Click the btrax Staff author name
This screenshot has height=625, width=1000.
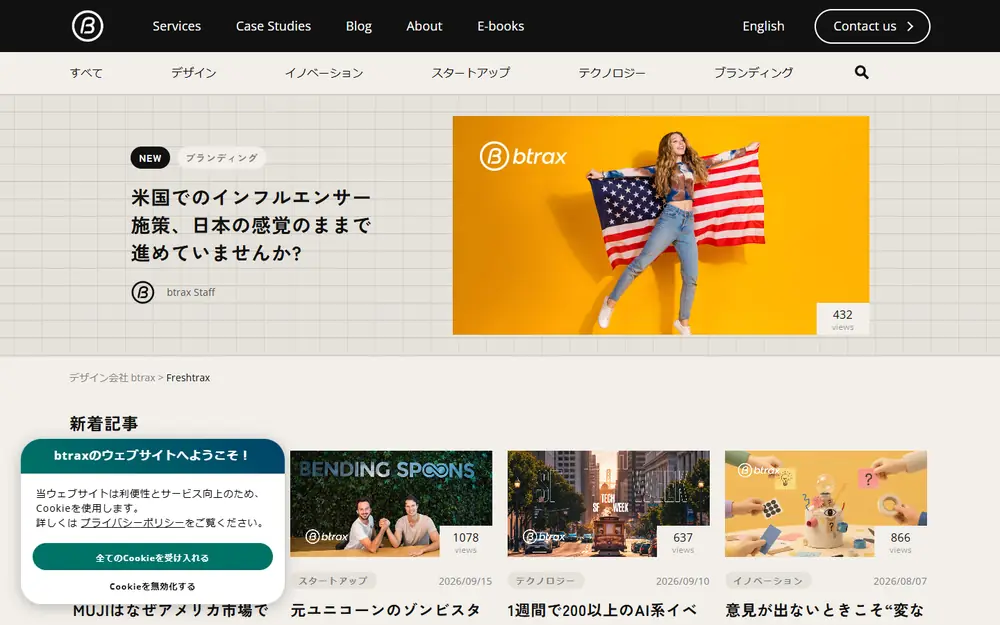pyautogui.click(x=191, y=292)
